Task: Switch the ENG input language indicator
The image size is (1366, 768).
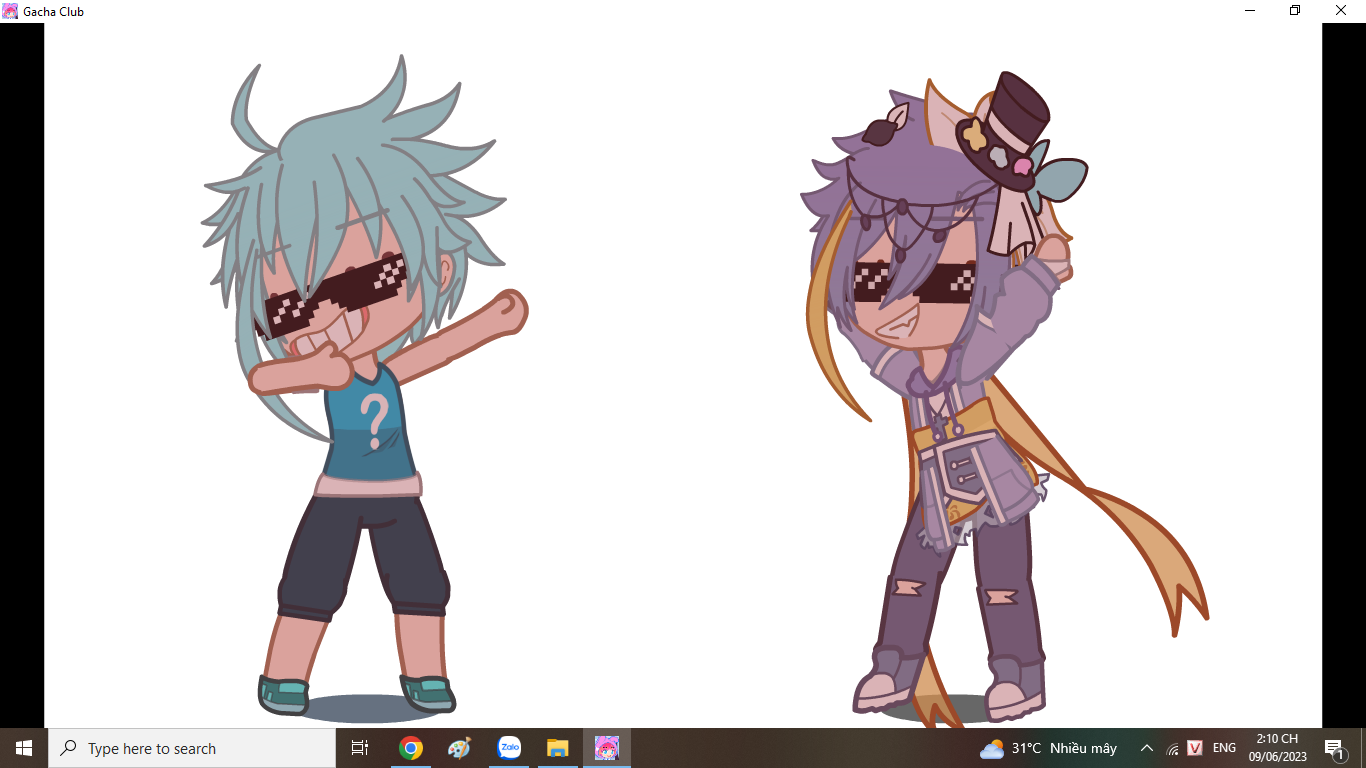Action: 1224,748
